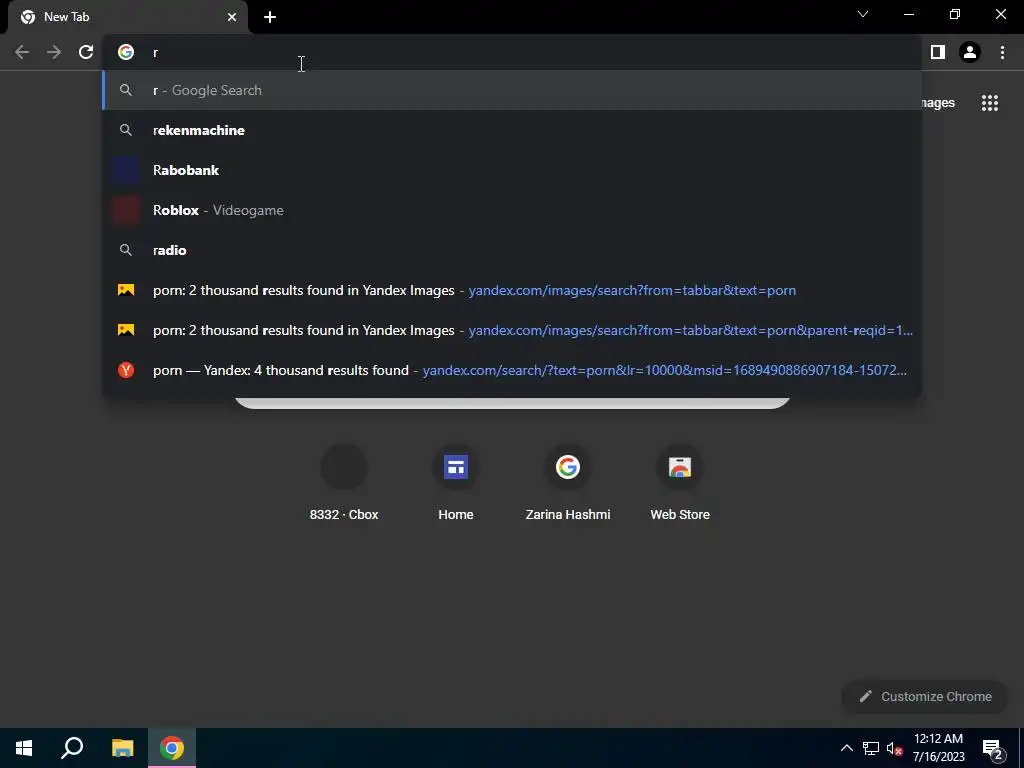The width and height of the screenshot is (1024, 768).
Task: Open the Home shortcut tile
Action: pos(456,483)
